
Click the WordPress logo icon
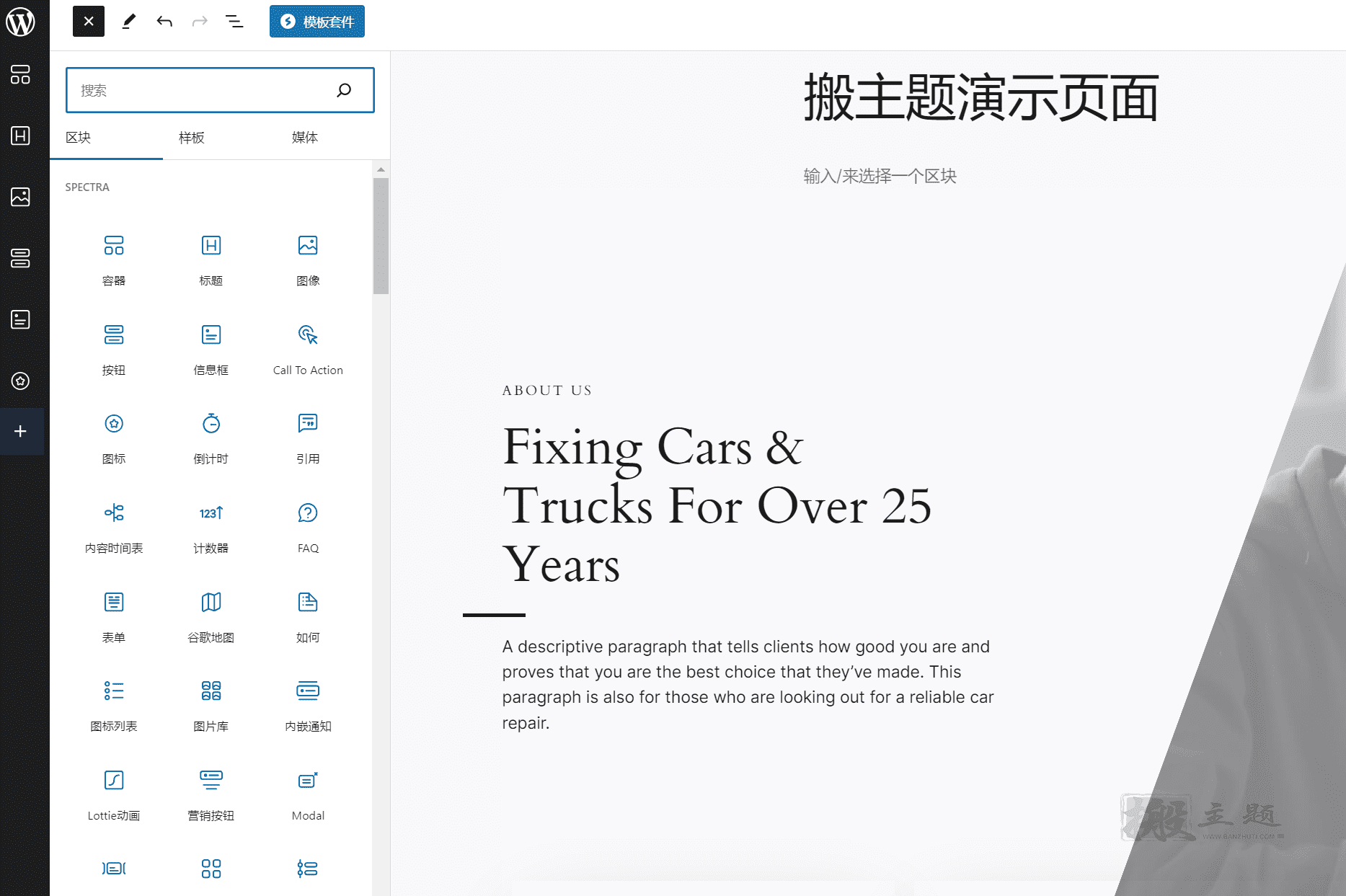[21, 22]
